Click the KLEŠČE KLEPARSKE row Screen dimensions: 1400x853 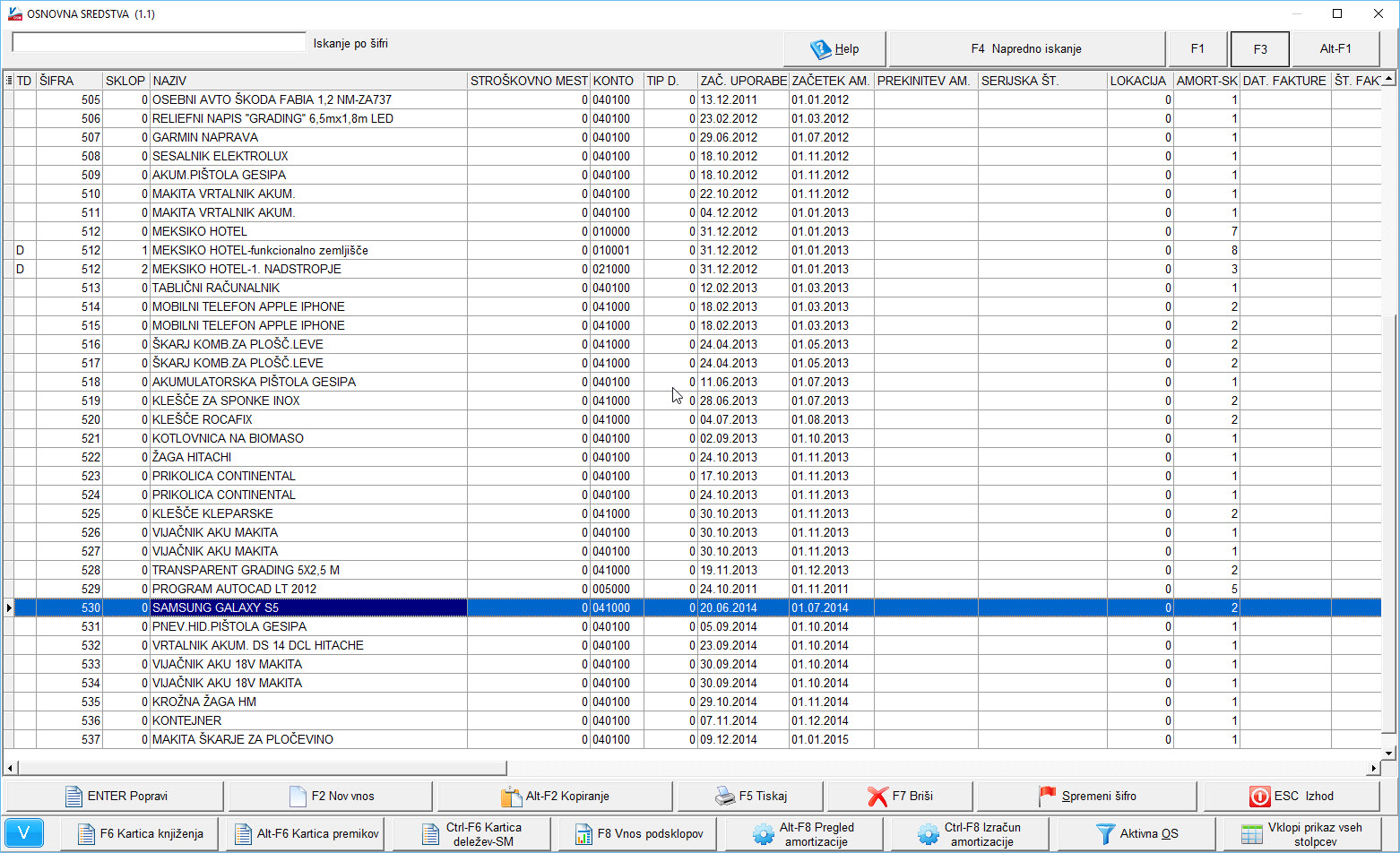pyautogui.click(x=692, y=513)
